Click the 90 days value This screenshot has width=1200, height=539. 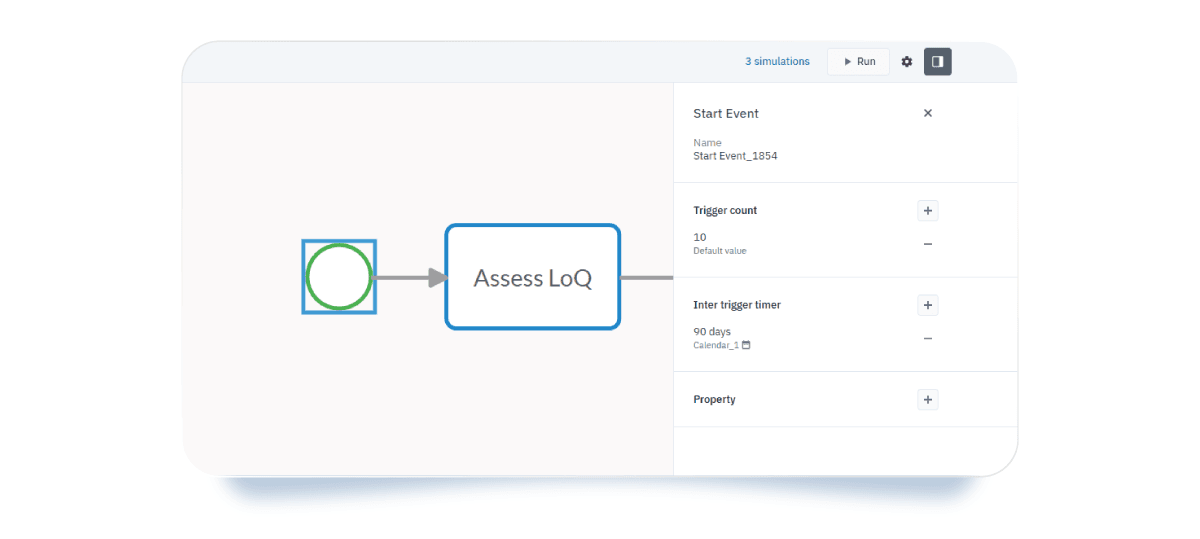[712, 332]
